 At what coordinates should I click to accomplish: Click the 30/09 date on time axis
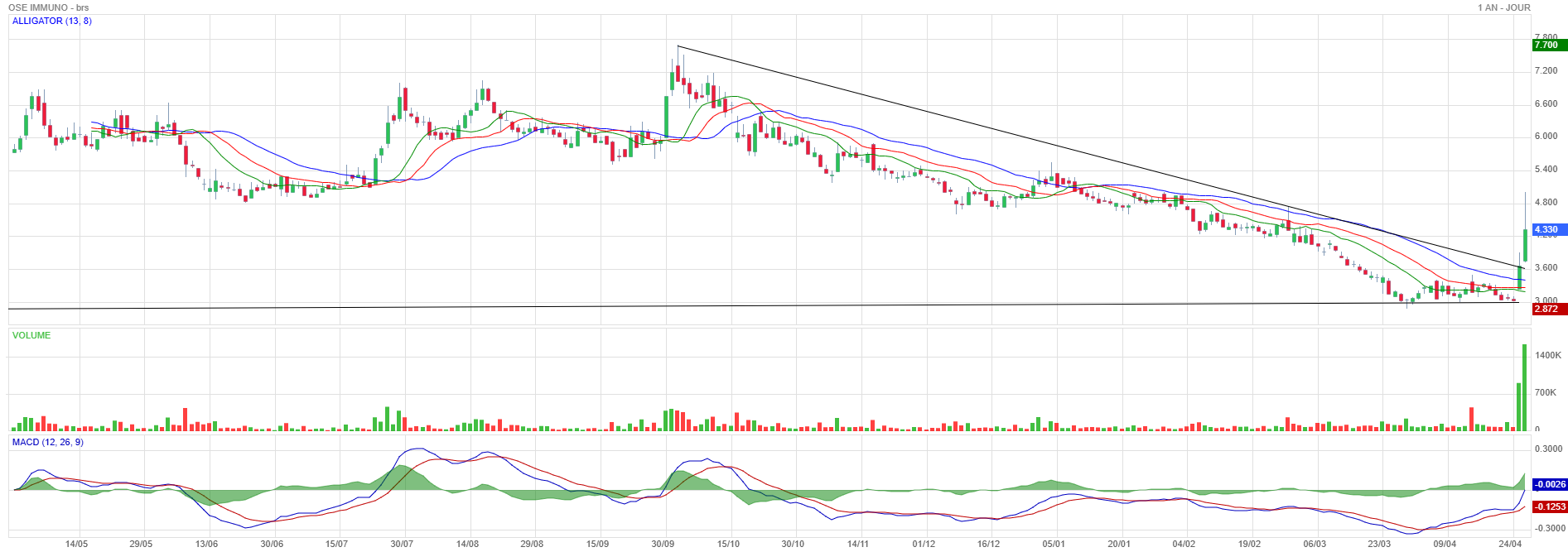click(663, 544)
